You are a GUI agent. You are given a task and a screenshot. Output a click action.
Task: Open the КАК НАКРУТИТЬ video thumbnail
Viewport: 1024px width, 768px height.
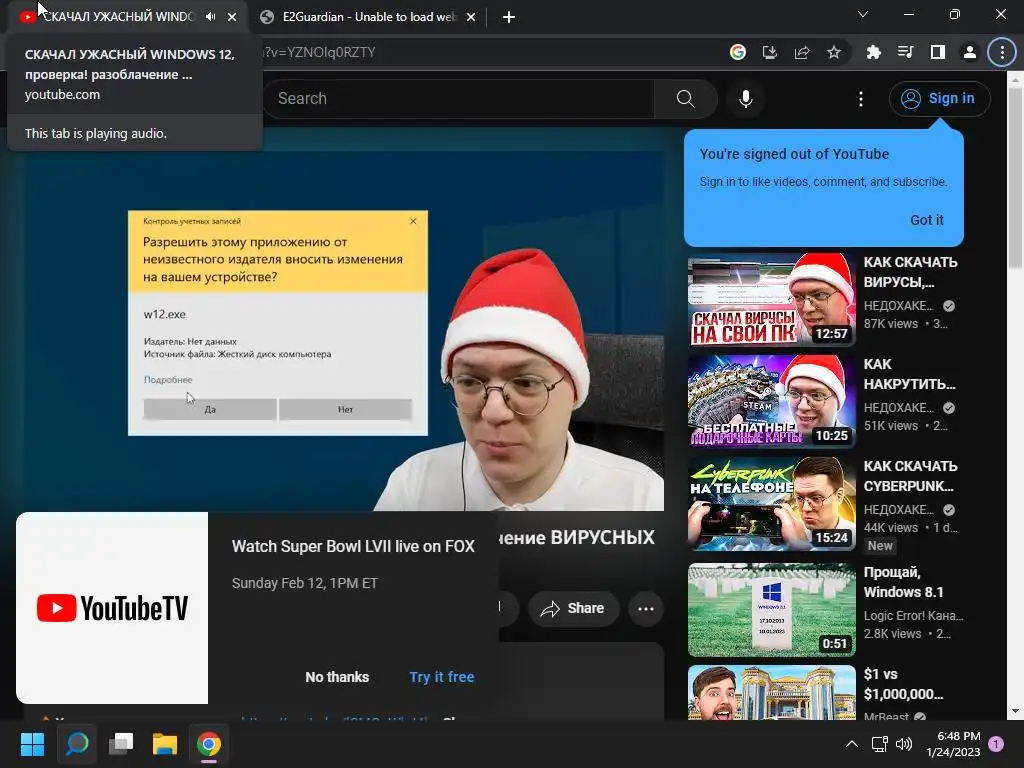pyautogui.click(x=771, y=402)
